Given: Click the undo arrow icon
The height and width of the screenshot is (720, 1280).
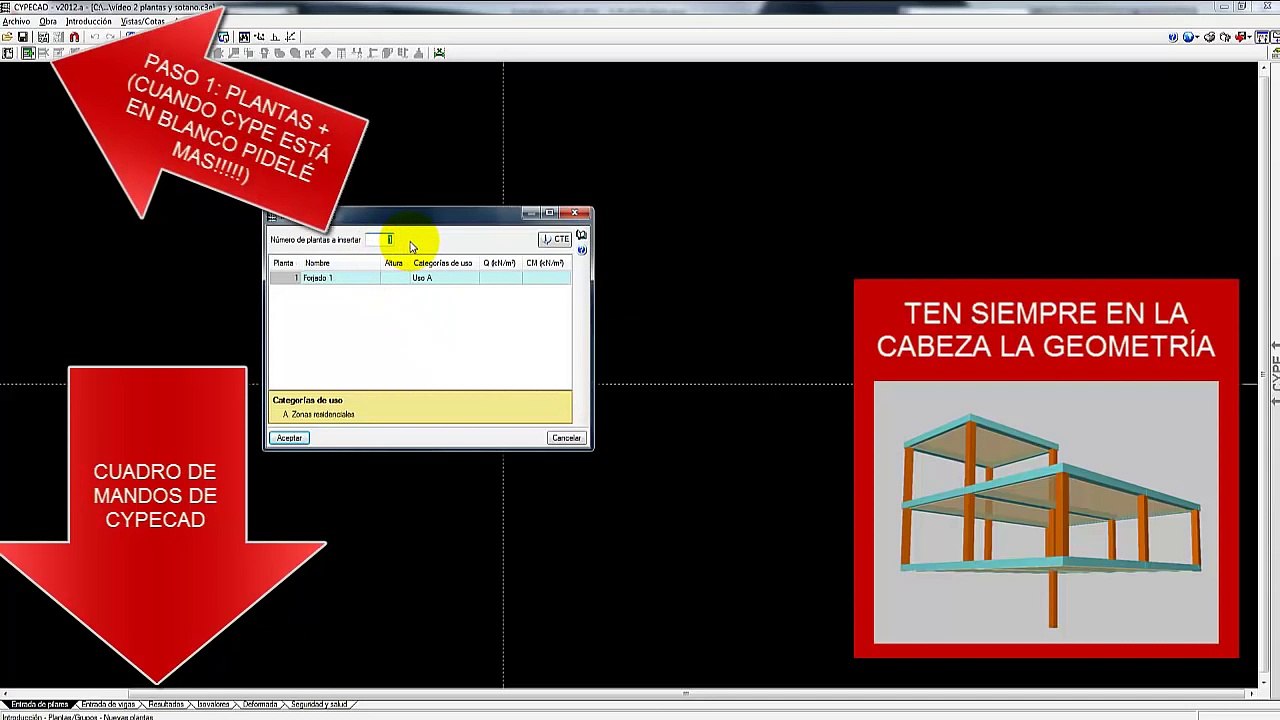Looking at the screenshot, I should (x=94, y=37).
